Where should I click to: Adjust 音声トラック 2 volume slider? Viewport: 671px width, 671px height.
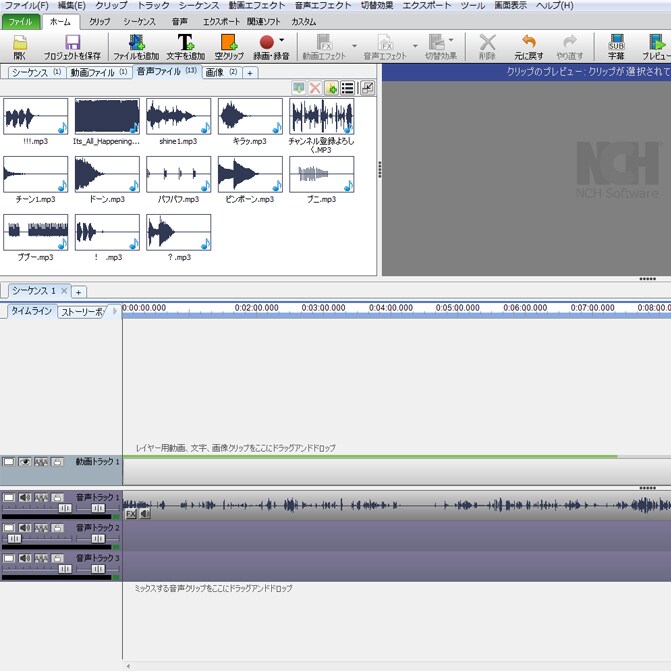click(x=14, y=538)
